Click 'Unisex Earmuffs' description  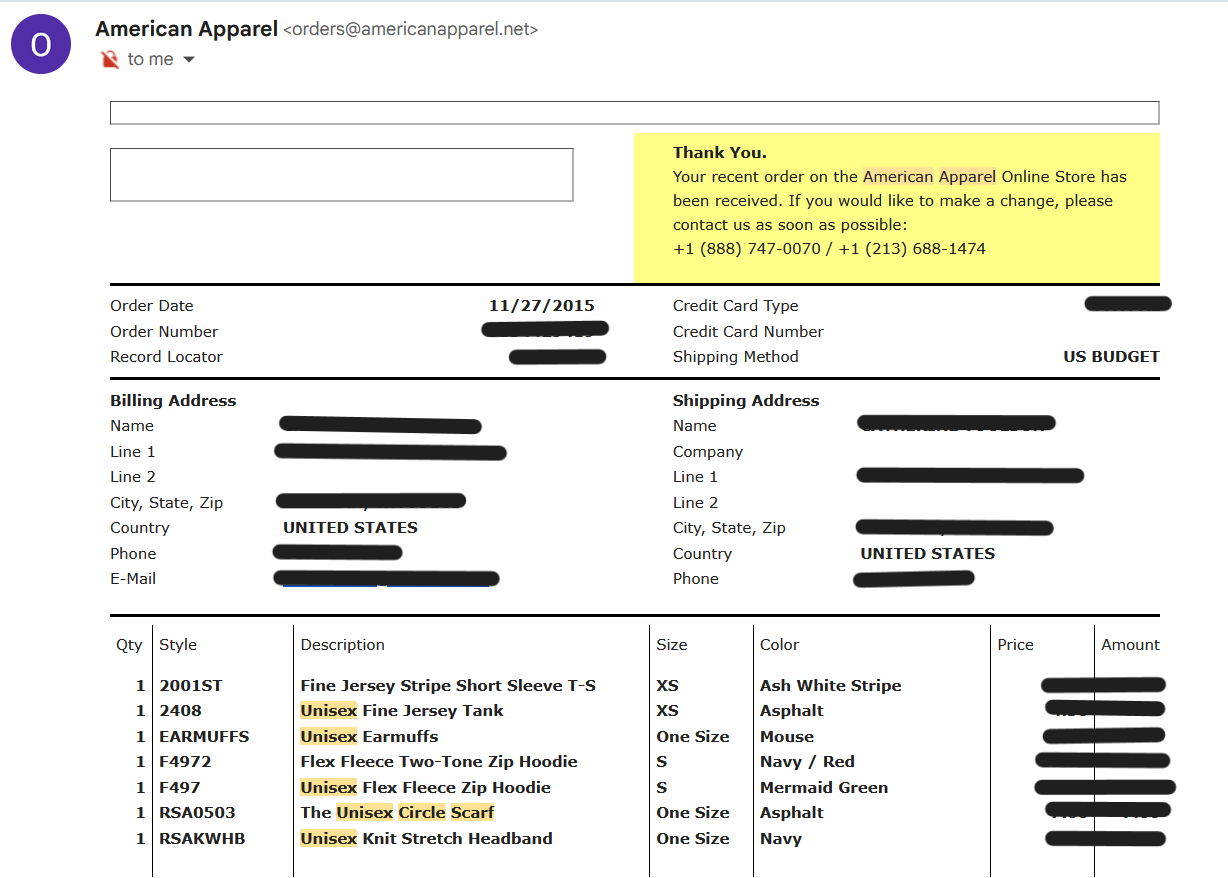tap(370, 737)
